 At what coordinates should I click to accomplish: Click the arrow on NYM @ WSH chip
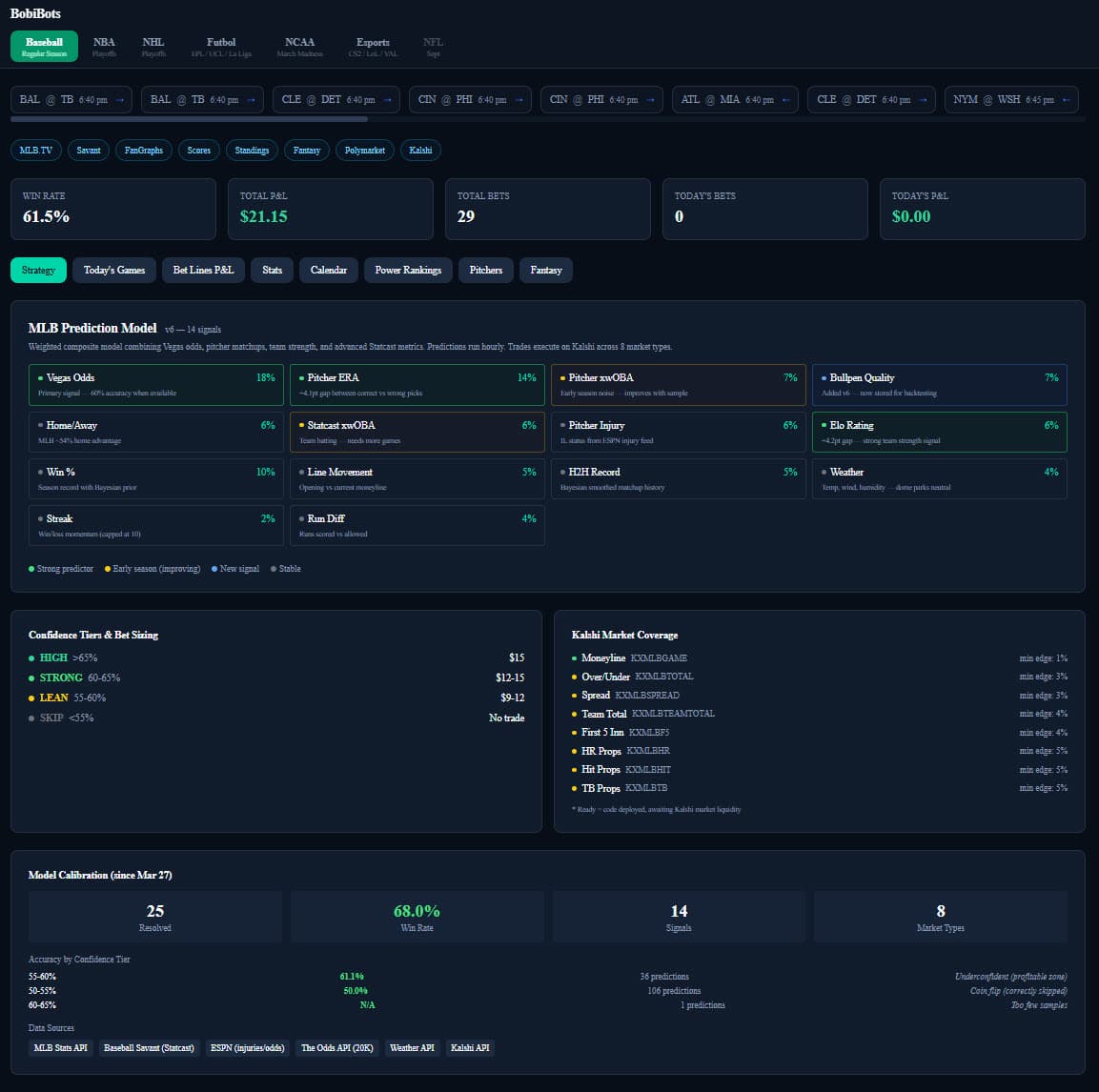point(1066,99)
